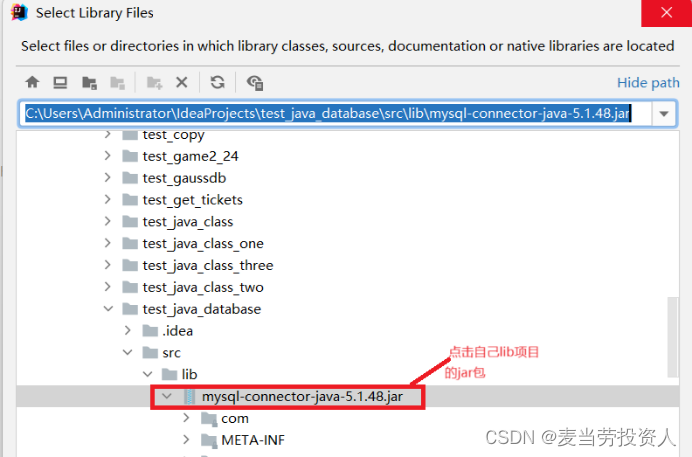Click inside the file path field
Screen dimensions: 692x457
tap(335, 114)
